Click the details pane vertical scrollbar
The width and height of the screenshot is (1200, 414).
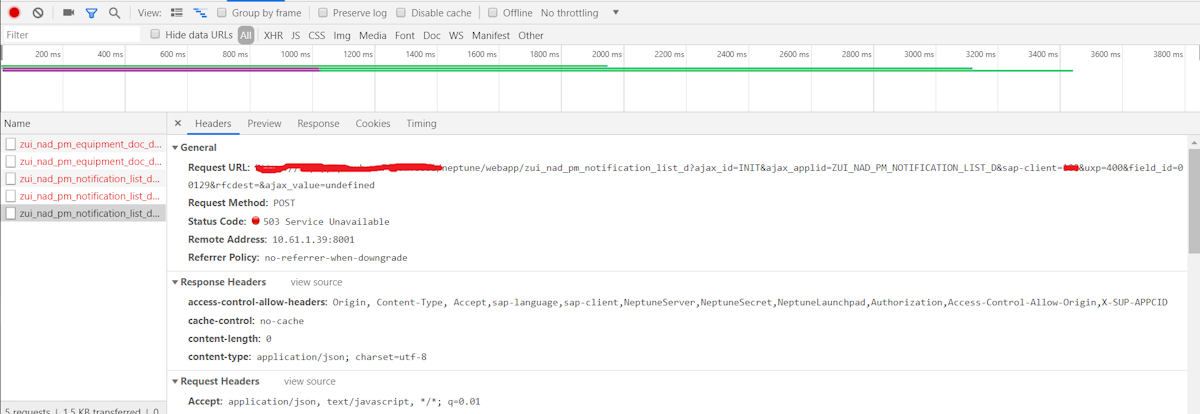tap(1193, 200)
